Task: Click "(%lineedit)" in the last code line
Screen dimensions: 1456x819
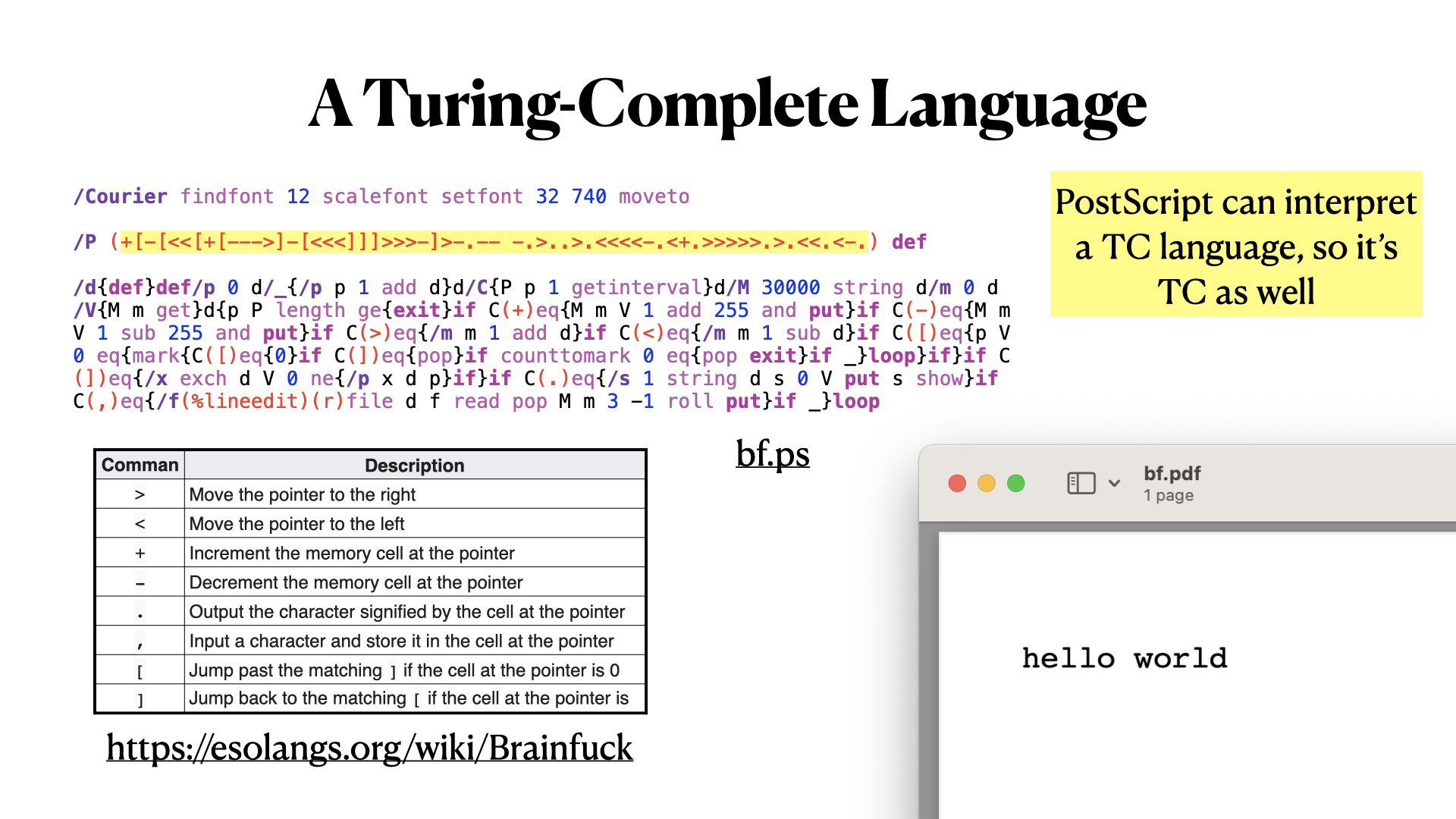Action: 244,401
